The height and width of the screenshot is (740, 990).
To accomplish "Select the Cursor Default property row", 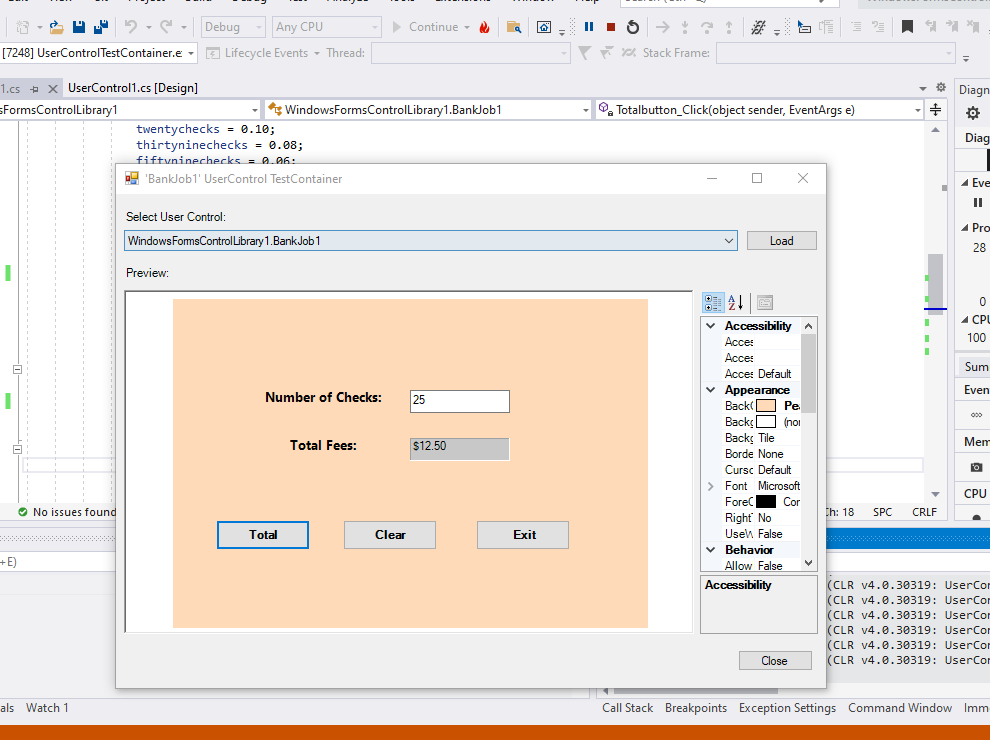I will click(x=761, y=470).
